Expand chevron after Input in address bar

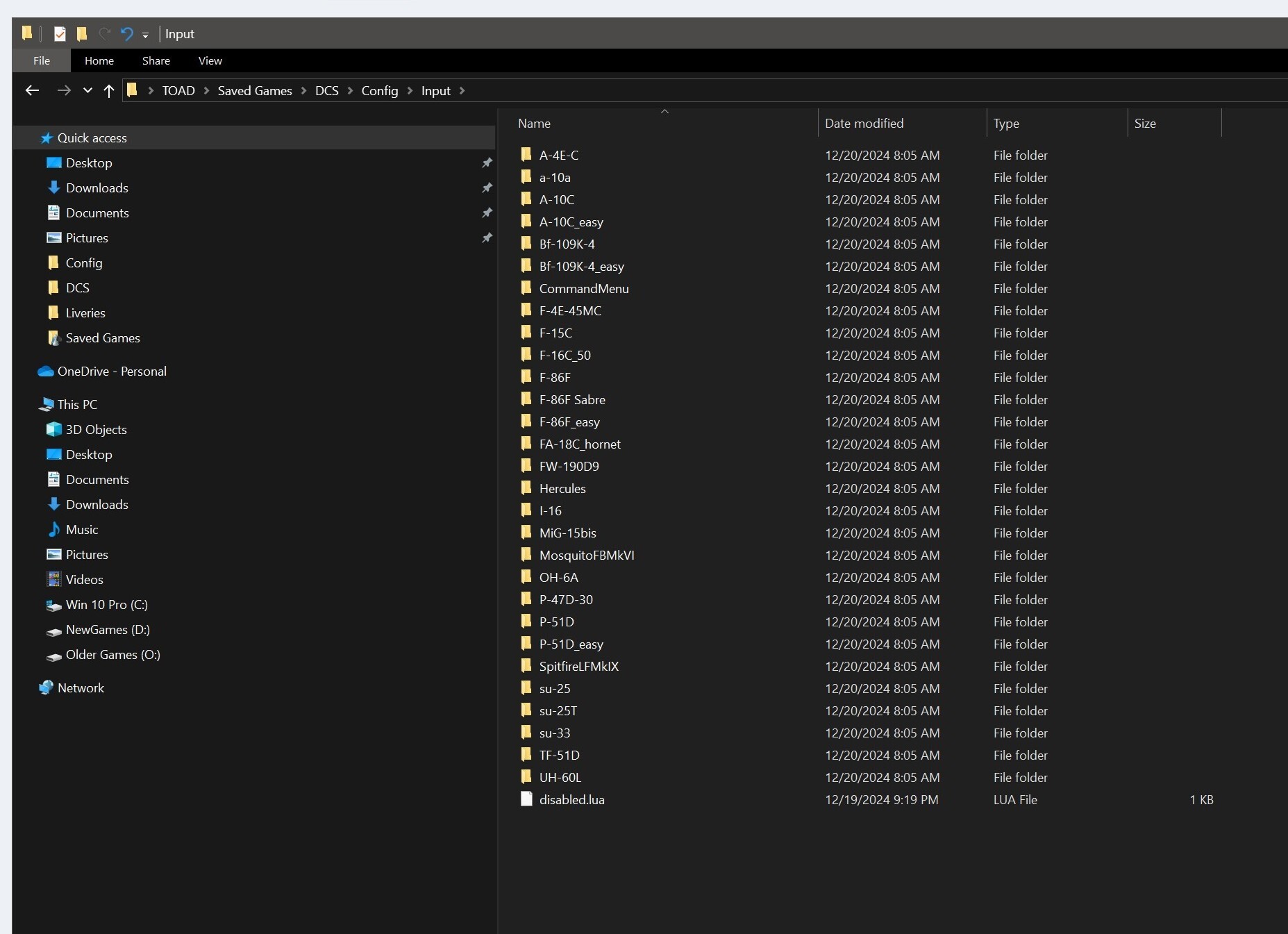click(462, 90)
